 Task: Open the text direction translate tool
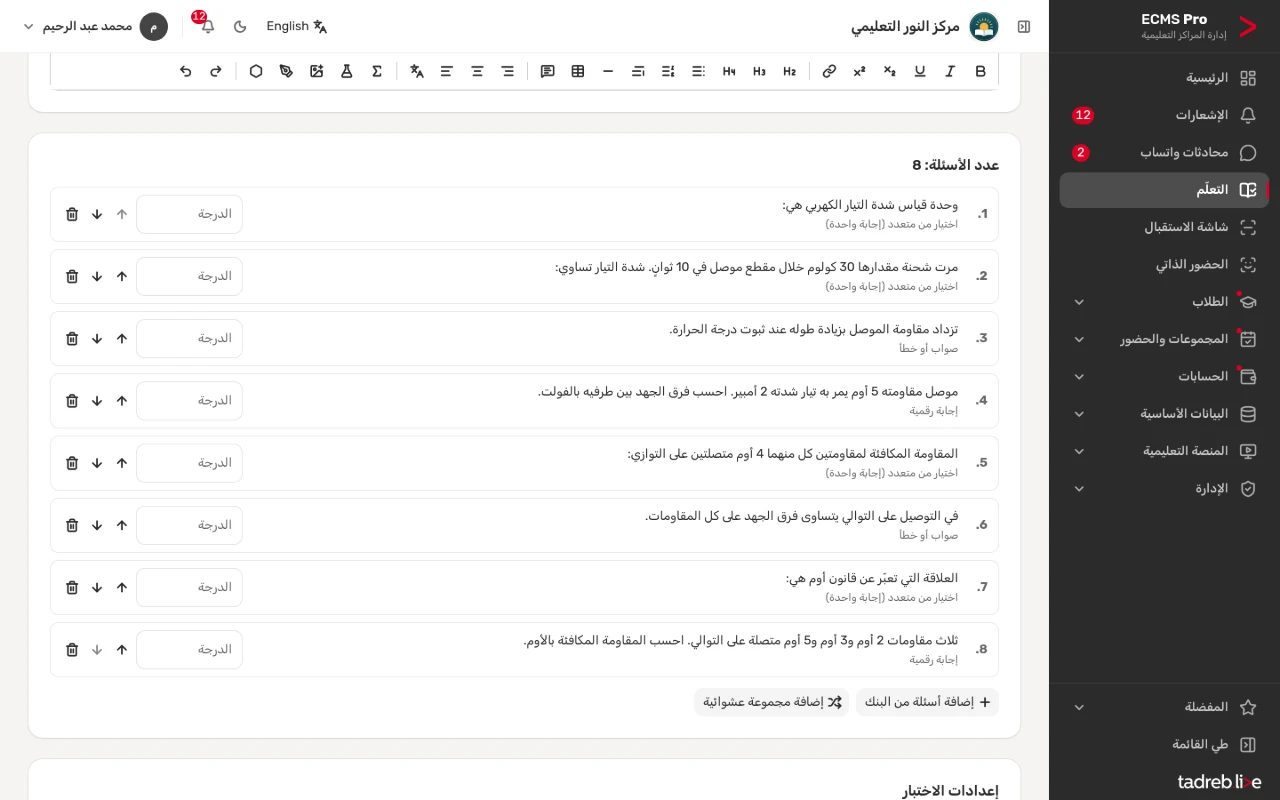point(417,71)
